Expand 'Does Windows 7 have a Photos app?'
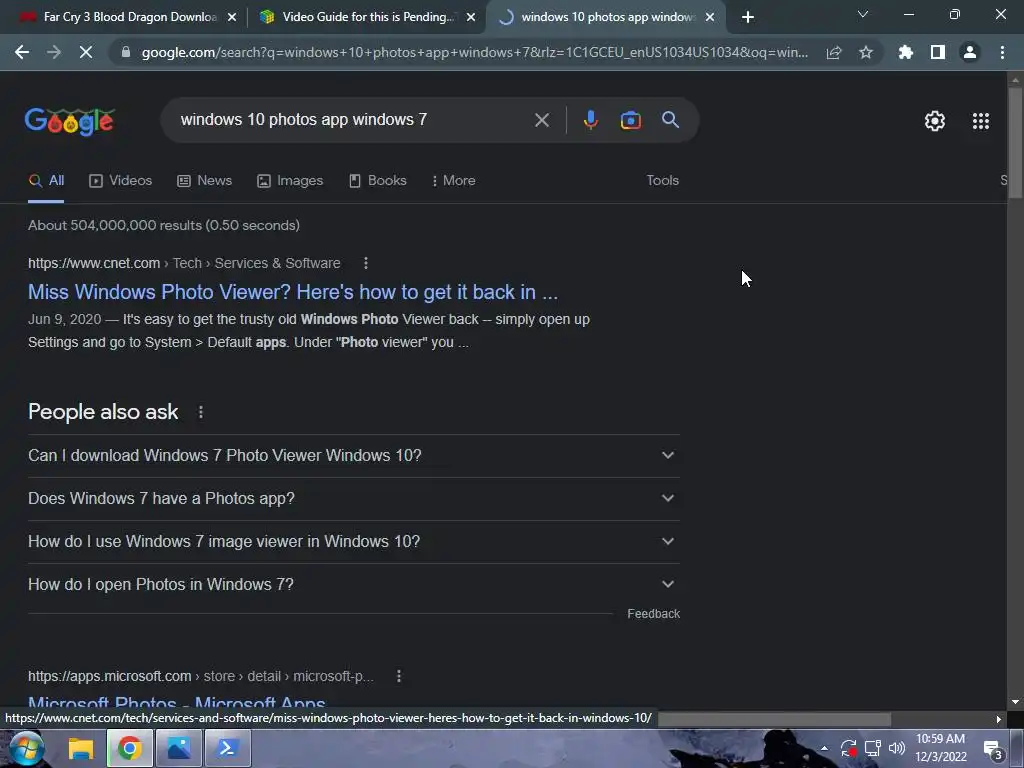 tap(354, 499)
